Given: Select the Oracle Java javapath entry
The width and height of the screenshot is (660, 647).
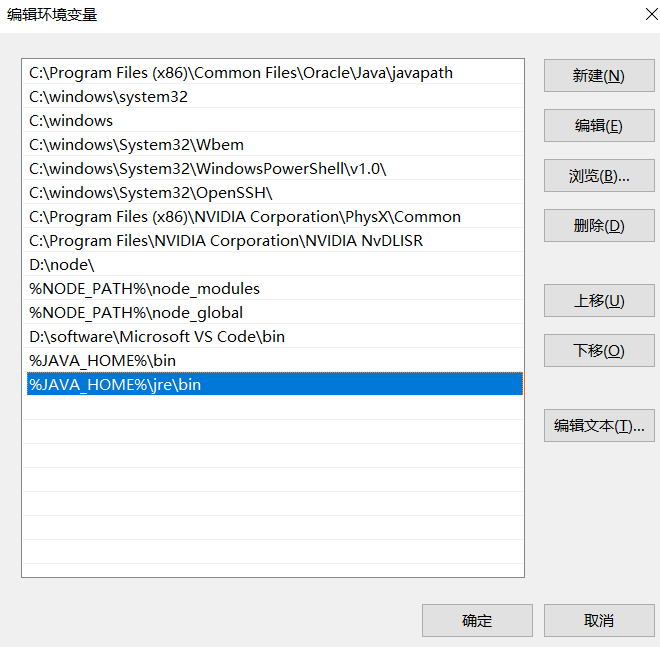Looking at the screenshot, I should (x=273, y=73).
